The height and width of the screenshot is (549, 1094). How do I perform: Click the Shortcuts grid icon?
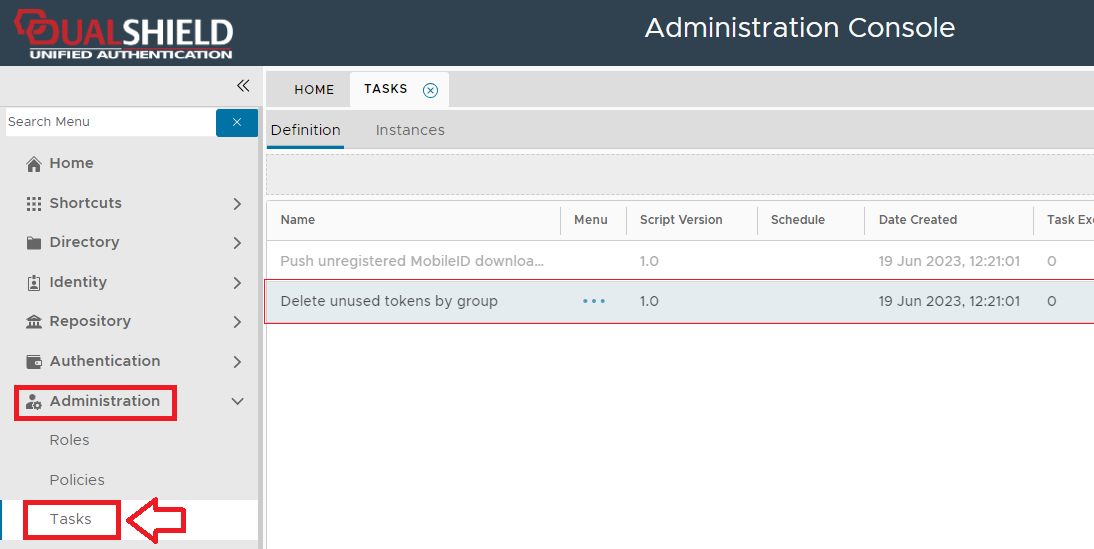pos(34,203)
